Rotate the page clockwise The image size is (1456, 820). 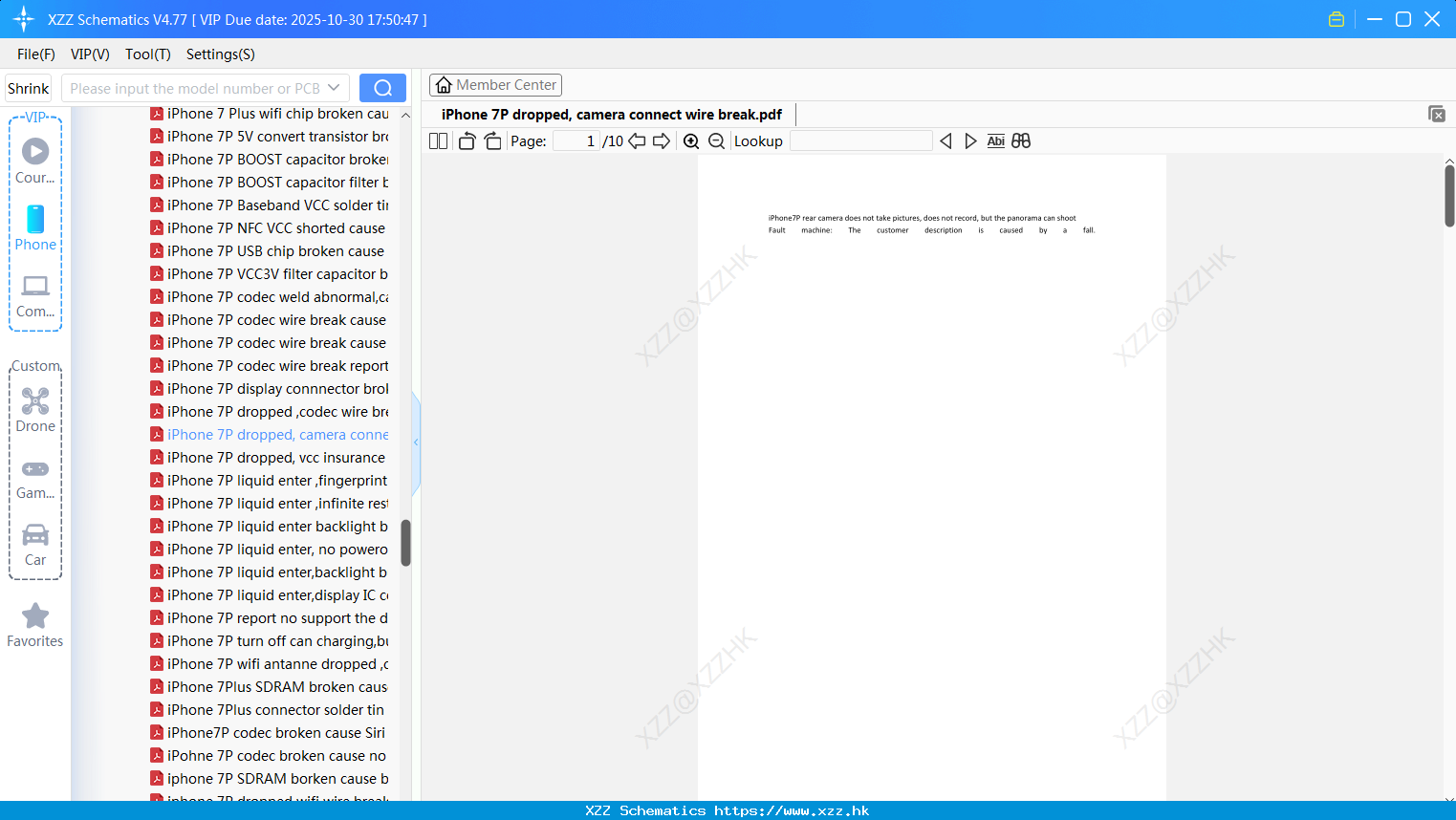492,141
